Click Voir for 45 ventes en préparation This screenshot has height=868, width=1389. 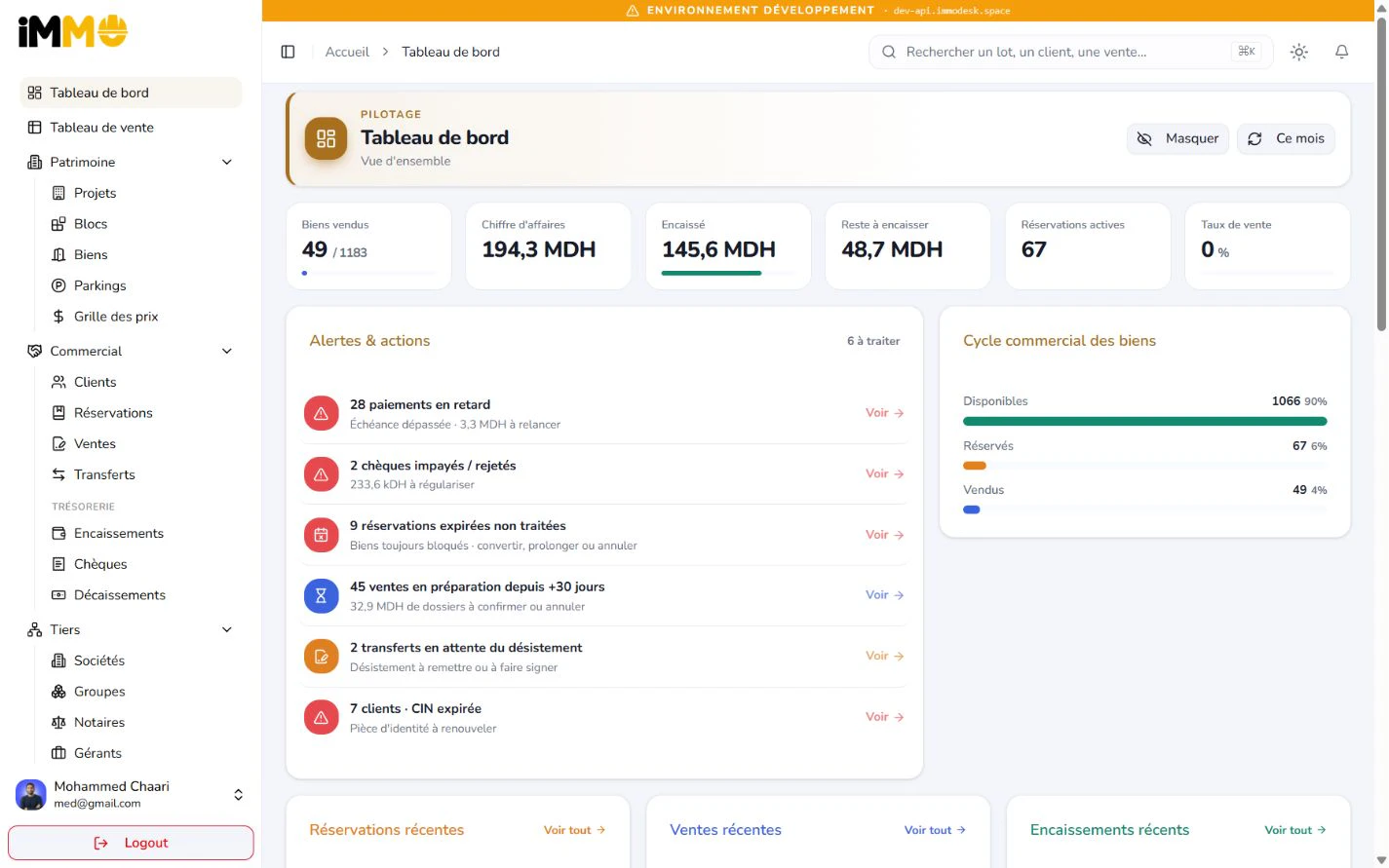885,595
